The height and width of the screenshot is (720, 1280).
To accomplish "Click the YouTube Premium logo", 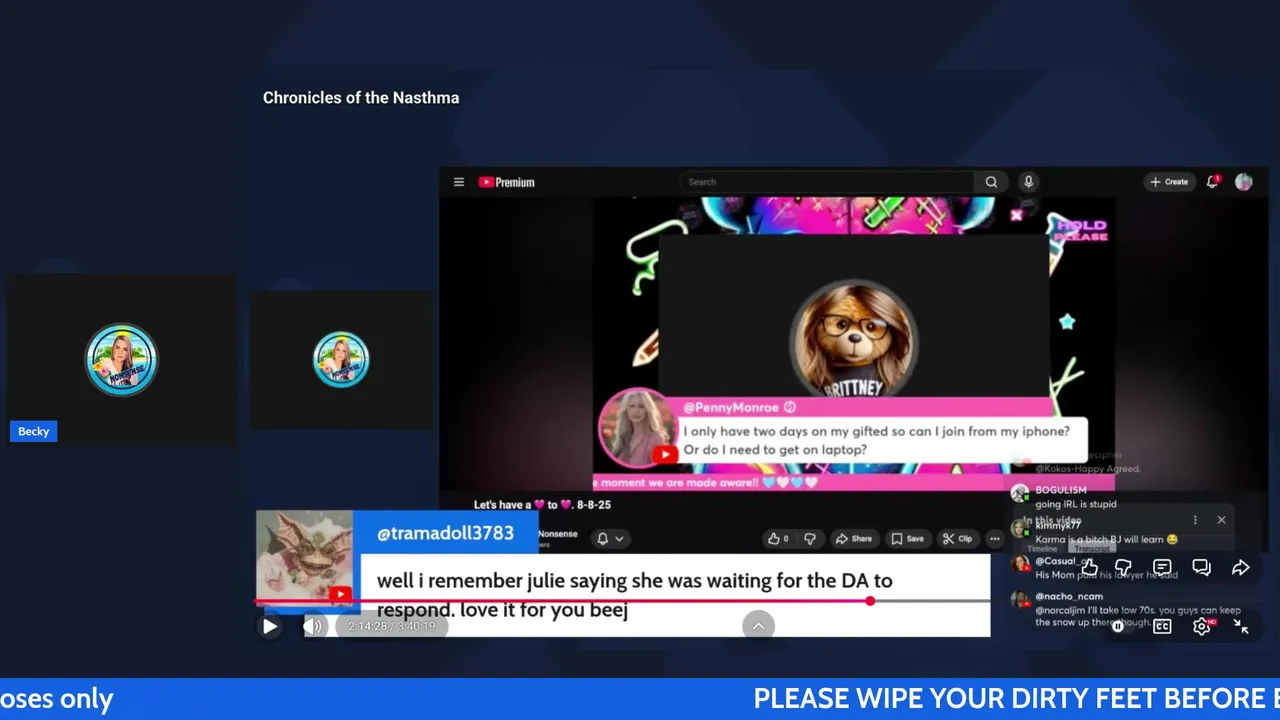I will coord(506,182).
